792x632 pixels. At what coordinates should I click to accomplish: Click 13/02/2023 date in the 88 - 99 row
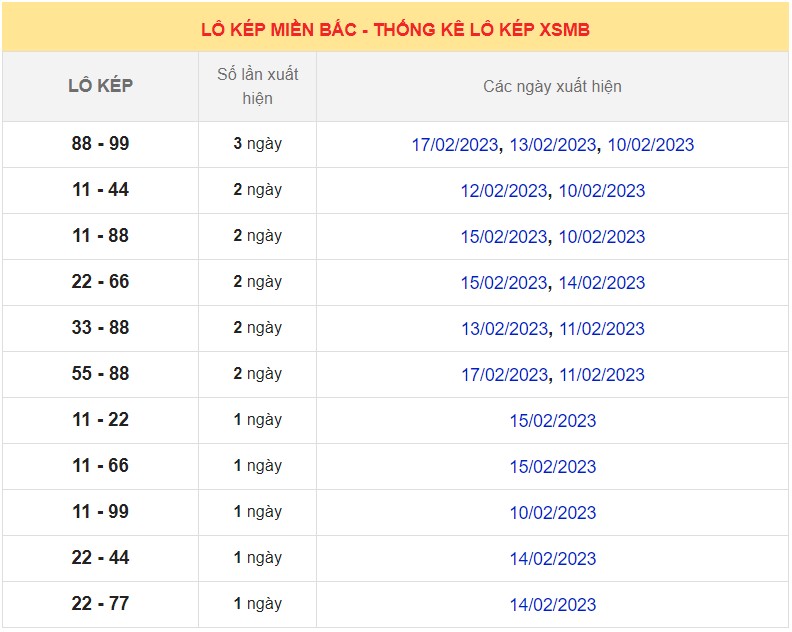click(x=552, y=145)
